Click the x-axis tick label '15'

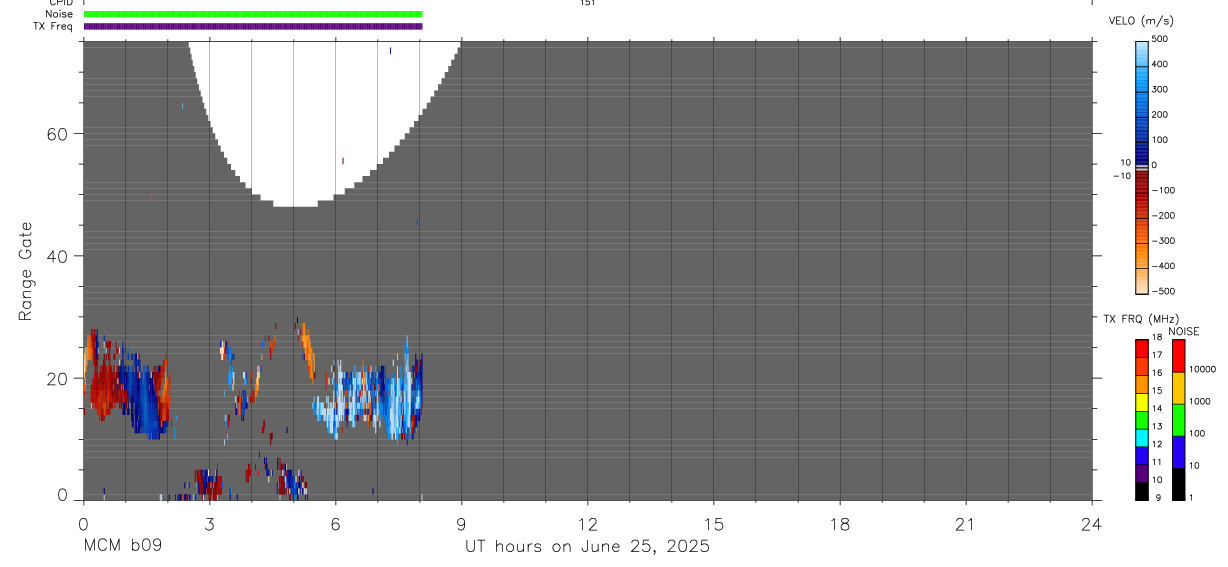click(x=713, y=523)
